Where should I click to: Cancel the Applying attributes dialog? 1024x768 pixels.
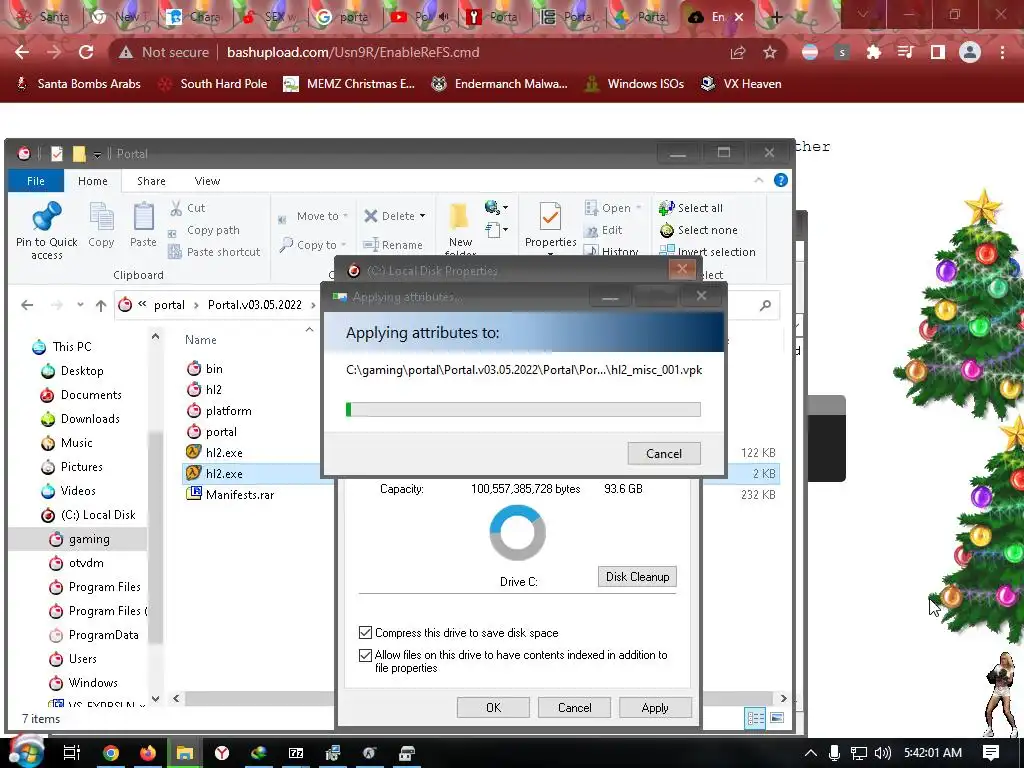[x=664, y=454]
